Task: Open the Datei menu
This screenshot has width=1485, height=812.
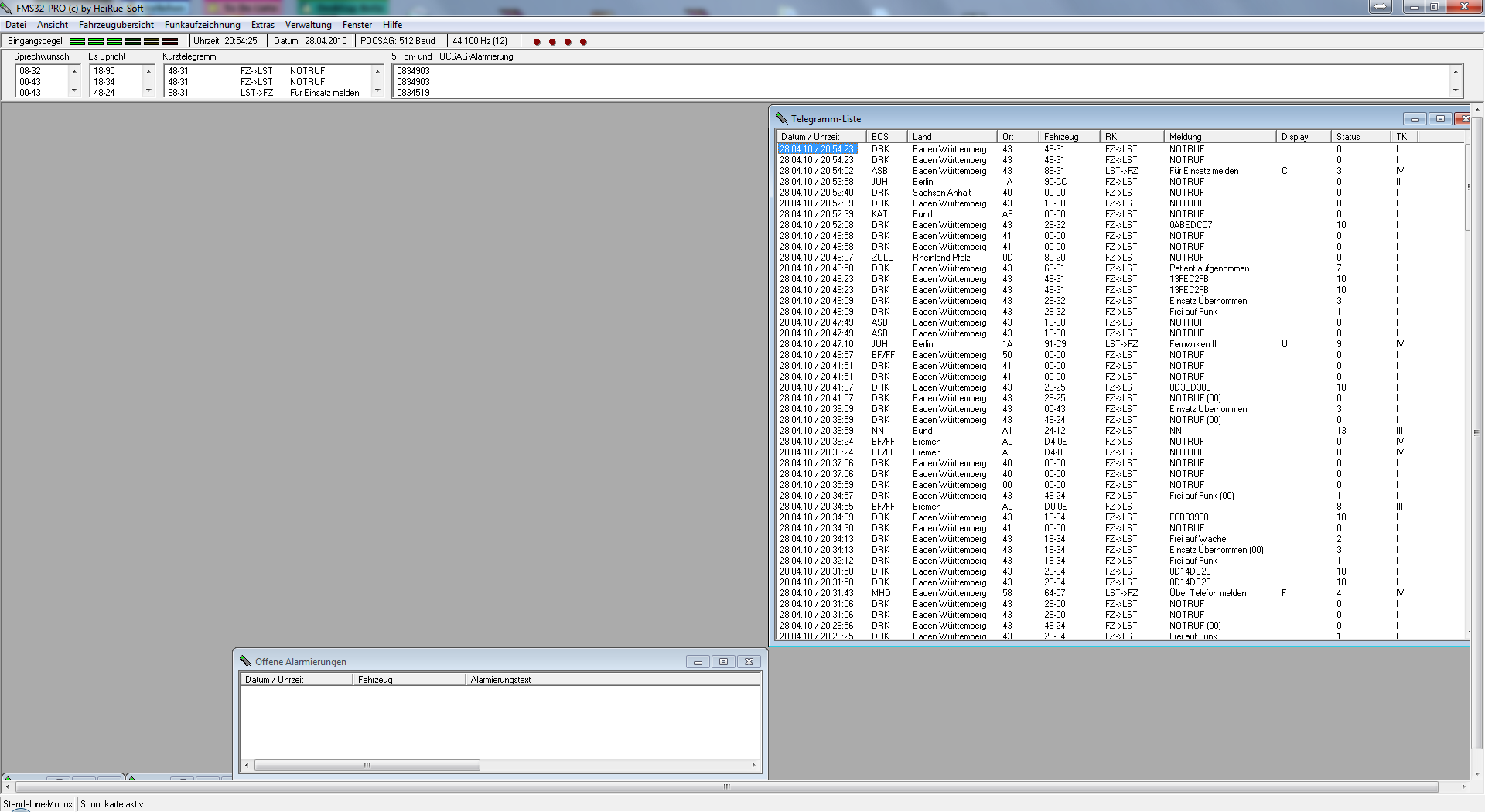Action: tap(15, 25)
